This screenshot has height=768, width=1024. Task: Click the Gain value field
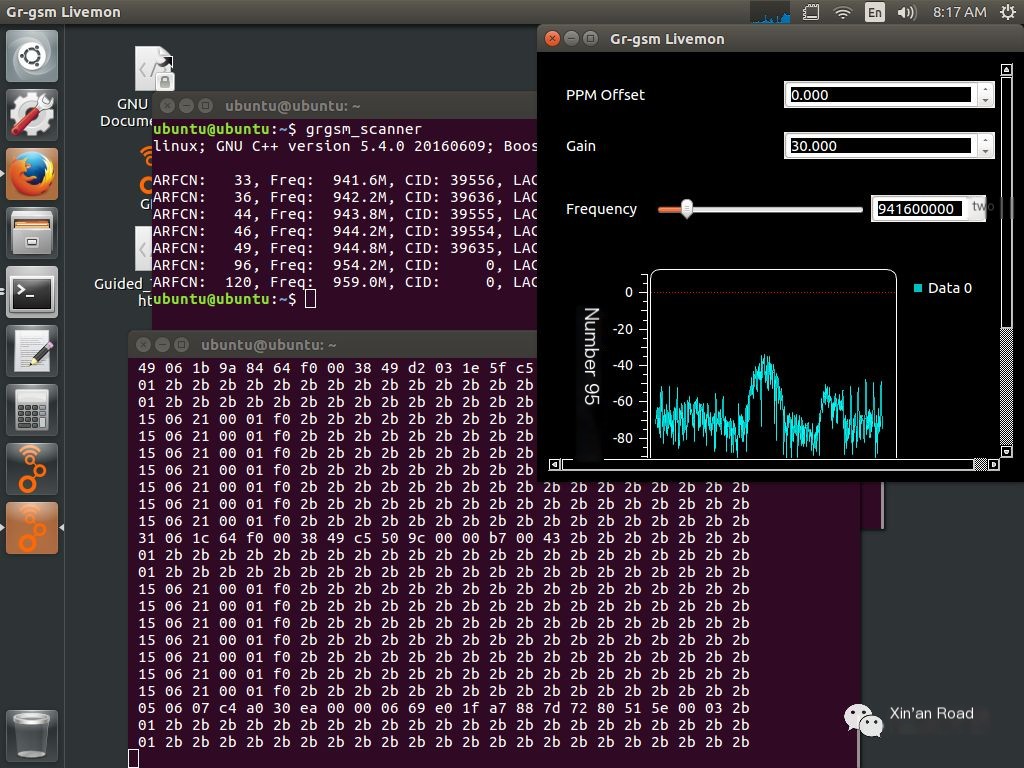tap(880, 146)
